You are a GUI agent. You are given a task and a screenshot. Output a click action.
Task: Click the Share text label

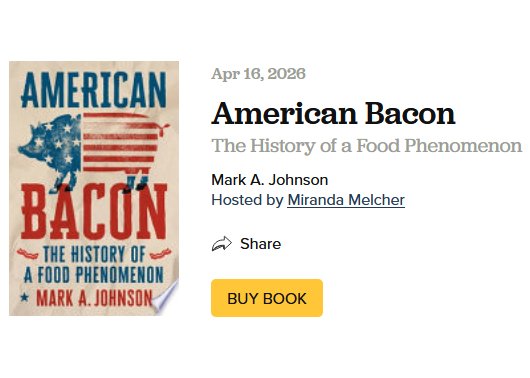click(x=260, y=244)
